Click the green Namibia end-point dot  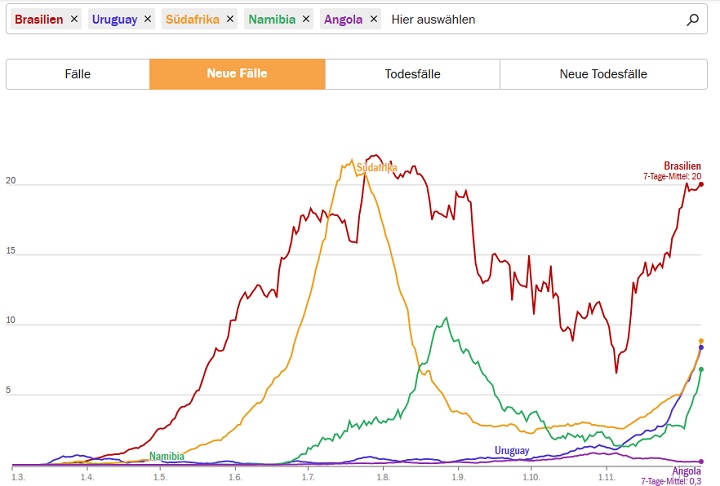click(x=701, y=370)
